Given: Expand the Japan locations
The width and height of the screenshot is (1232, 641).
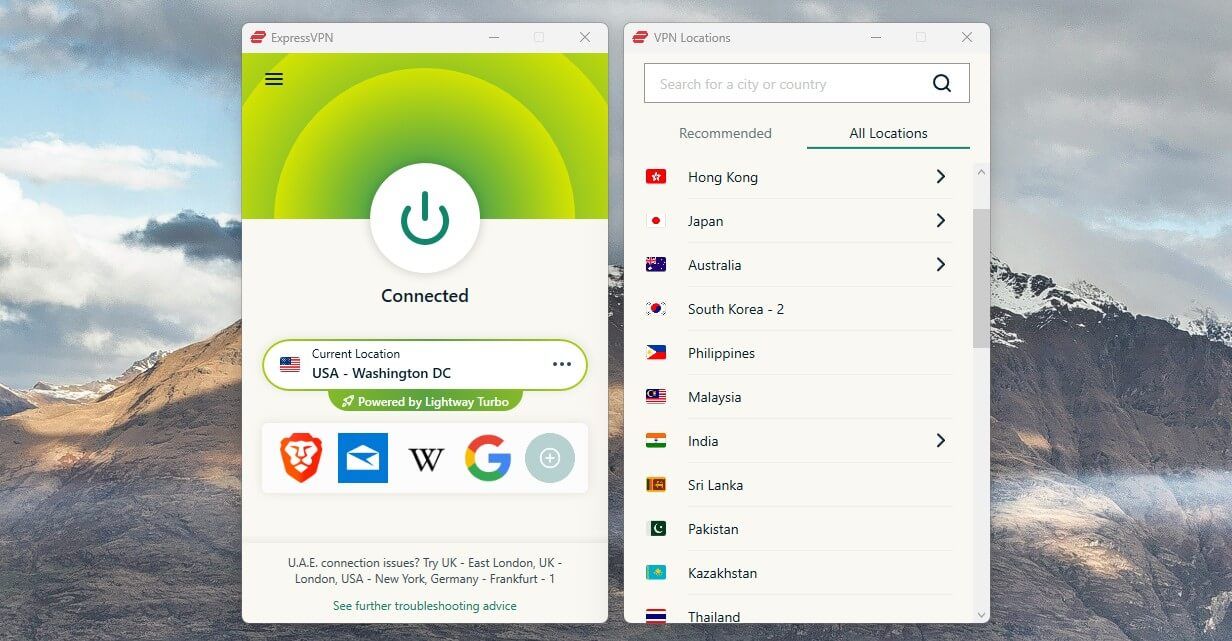Looking at the screenshot, I should click(940, 220).
